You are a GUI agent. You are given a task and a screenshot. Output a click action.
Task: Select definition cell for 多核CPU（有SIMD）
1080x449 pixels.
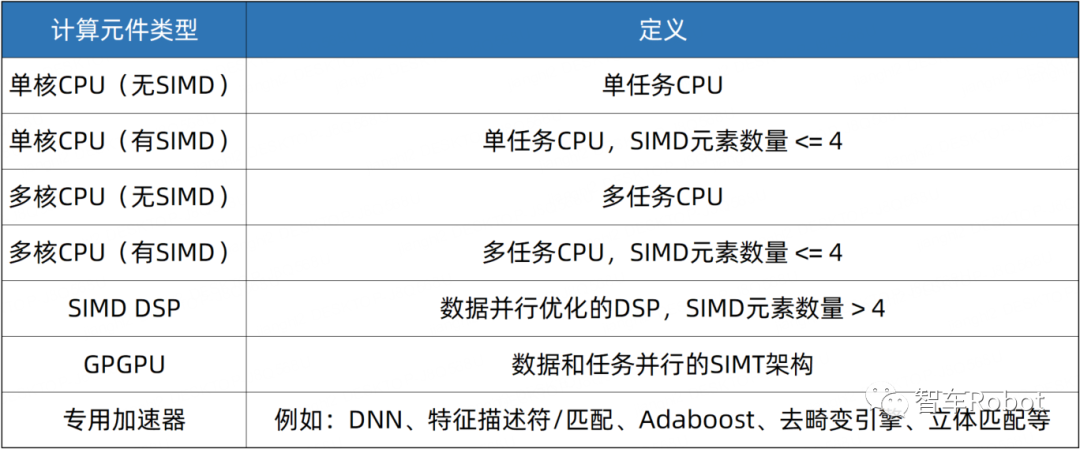[x=662, y=253]
